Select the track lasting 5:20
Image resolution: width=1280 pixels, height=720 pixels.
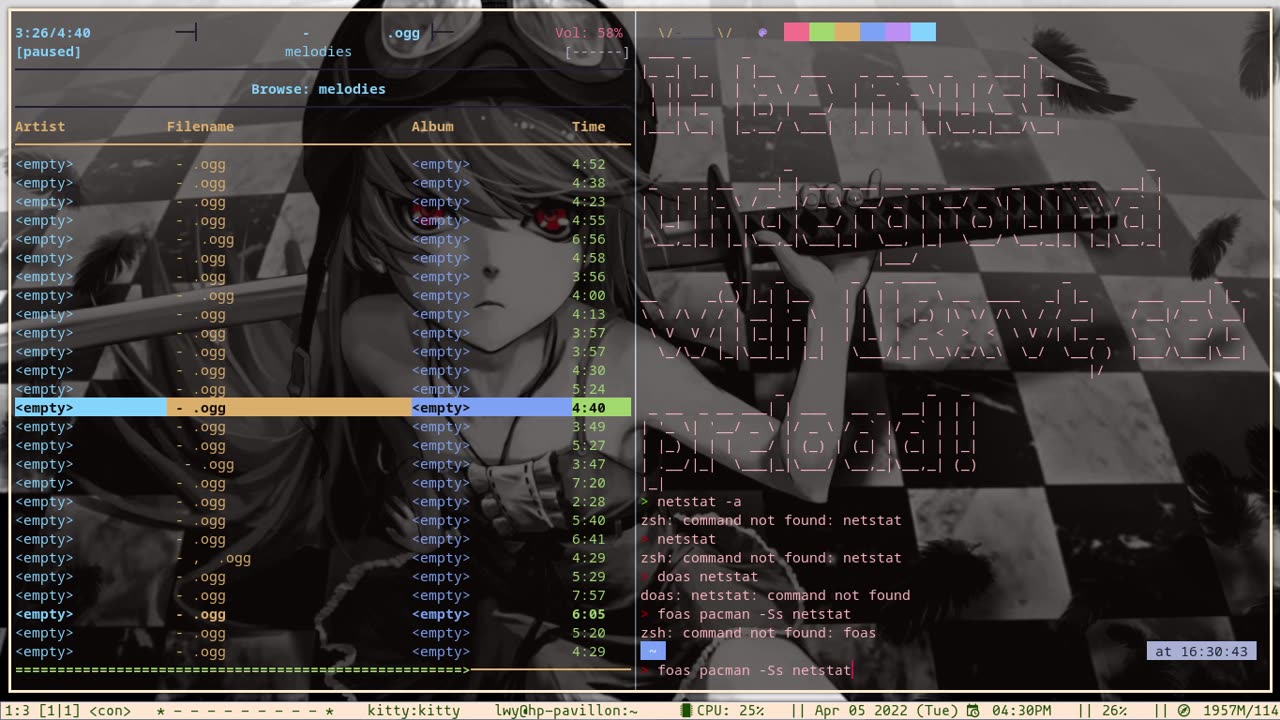coord(323,633)
